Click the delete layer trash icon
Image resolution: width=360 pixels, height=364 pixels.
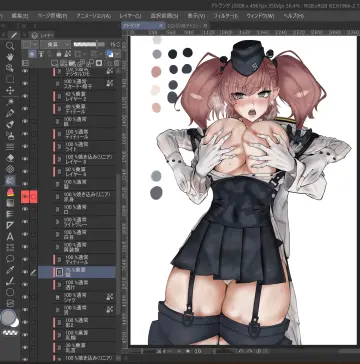pos(116,63)
